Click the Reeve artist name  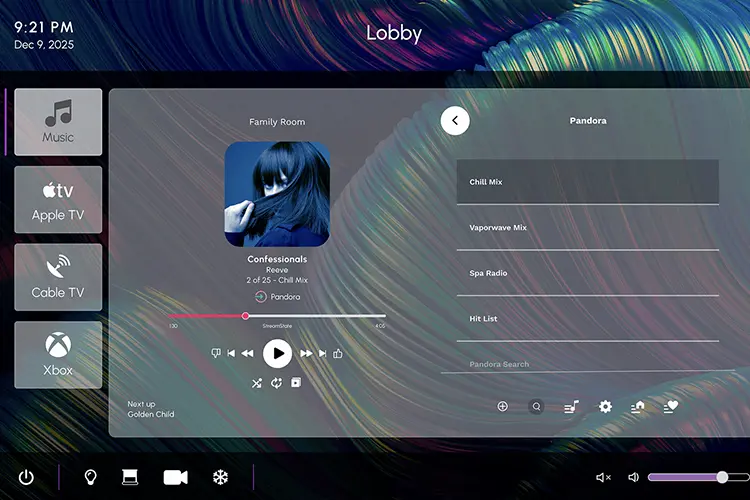(277, 270)
